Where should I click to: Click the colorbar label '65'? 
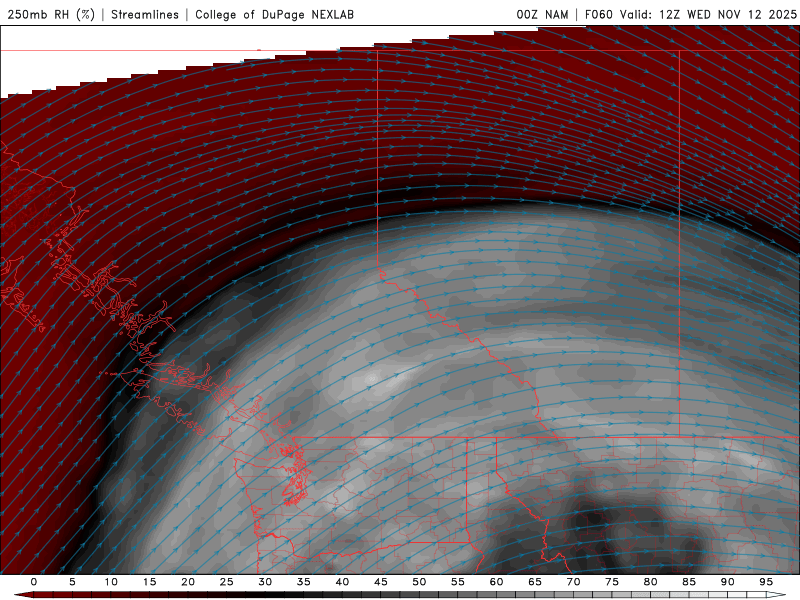(535, 582)
